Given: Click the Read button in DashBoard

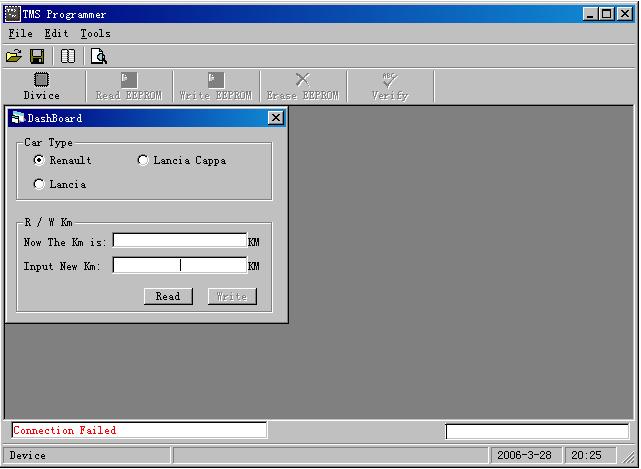Looking at the screenshot, I should point(168,296).
